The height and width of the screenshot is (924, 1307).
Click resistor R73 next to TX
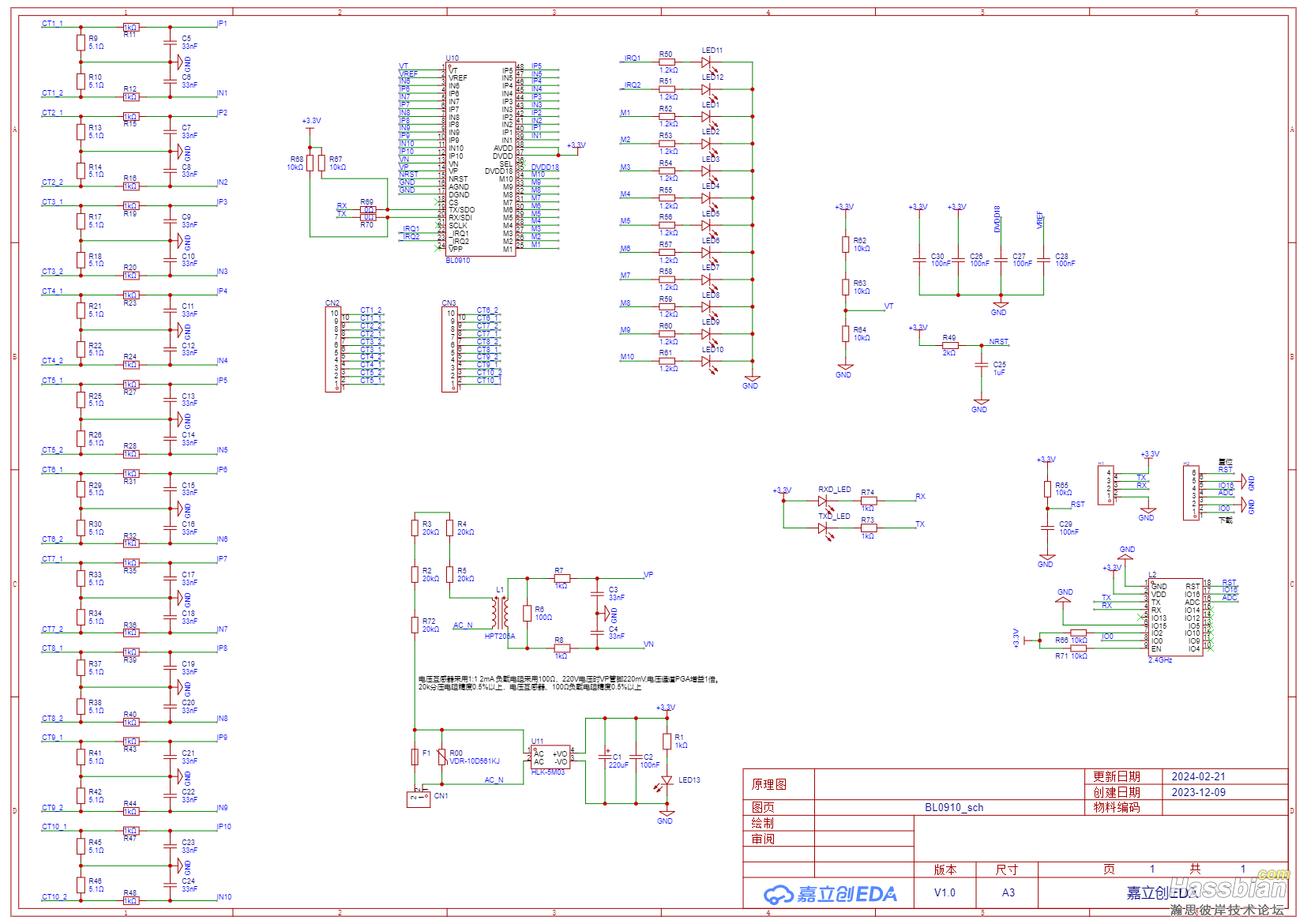pos(868,528)
